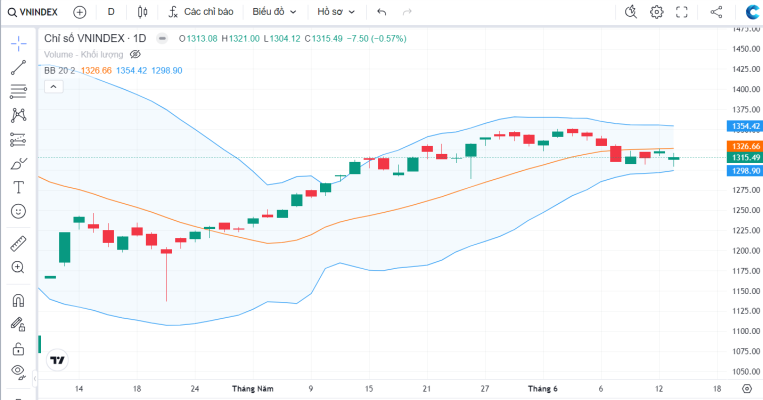The height and width of the screenshot is (400, 763).
Task: Open candlestick chart type selector
Action: pyautogui.click(x=142, y=12)
